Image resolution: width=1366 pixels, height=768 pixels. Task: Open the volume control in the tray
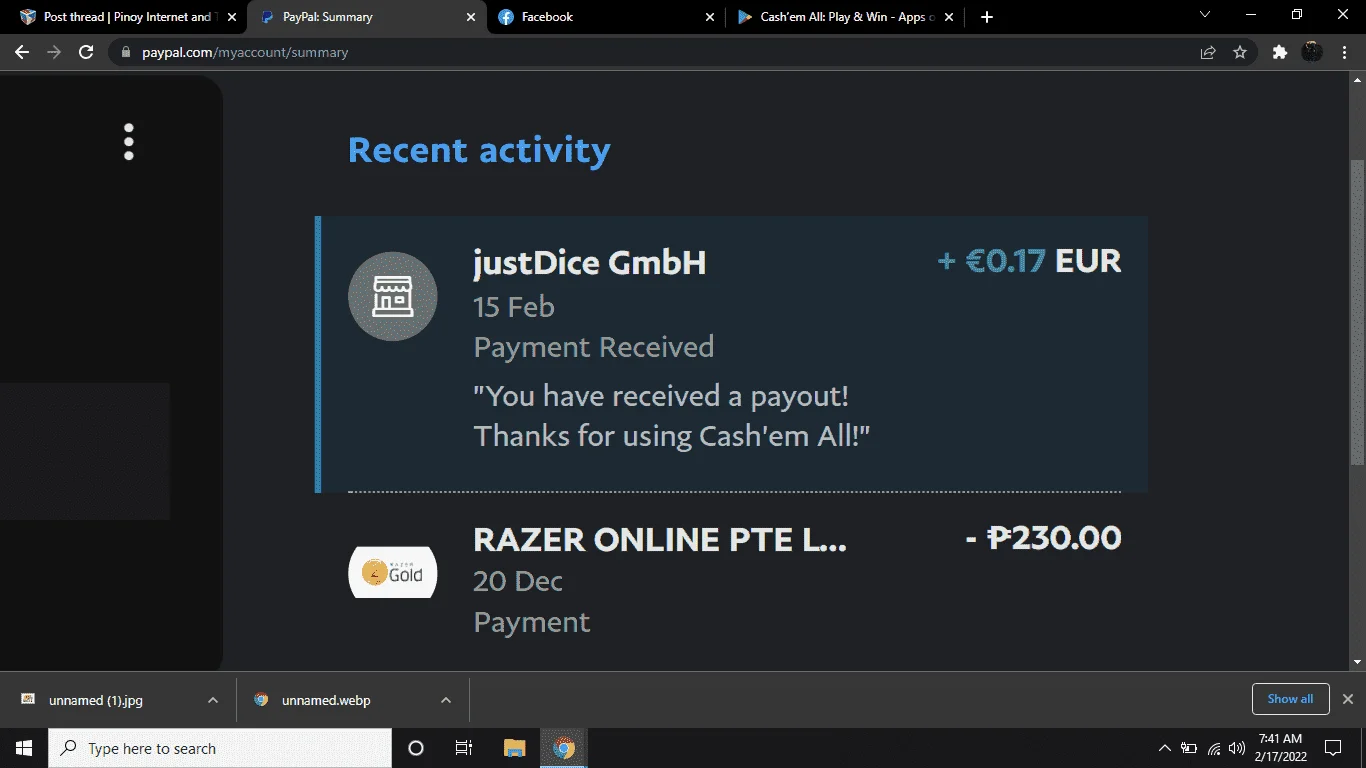click(x=1237, y=748)
